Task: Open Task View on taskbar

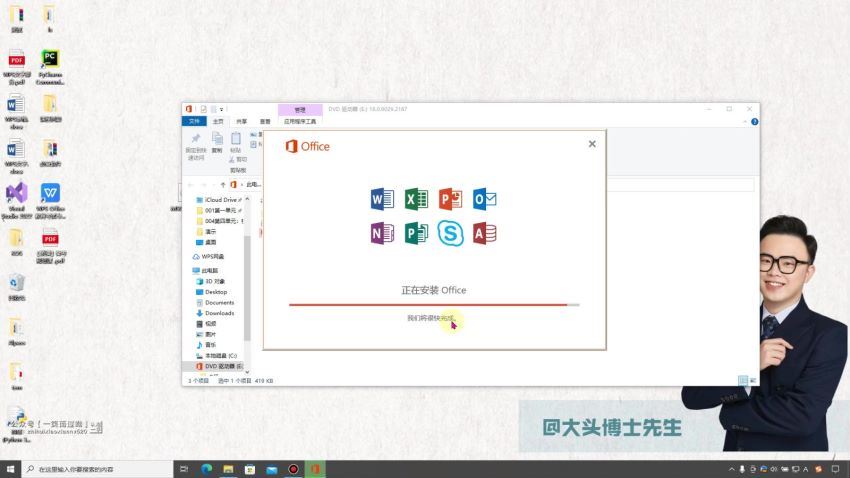Action: 184,469
